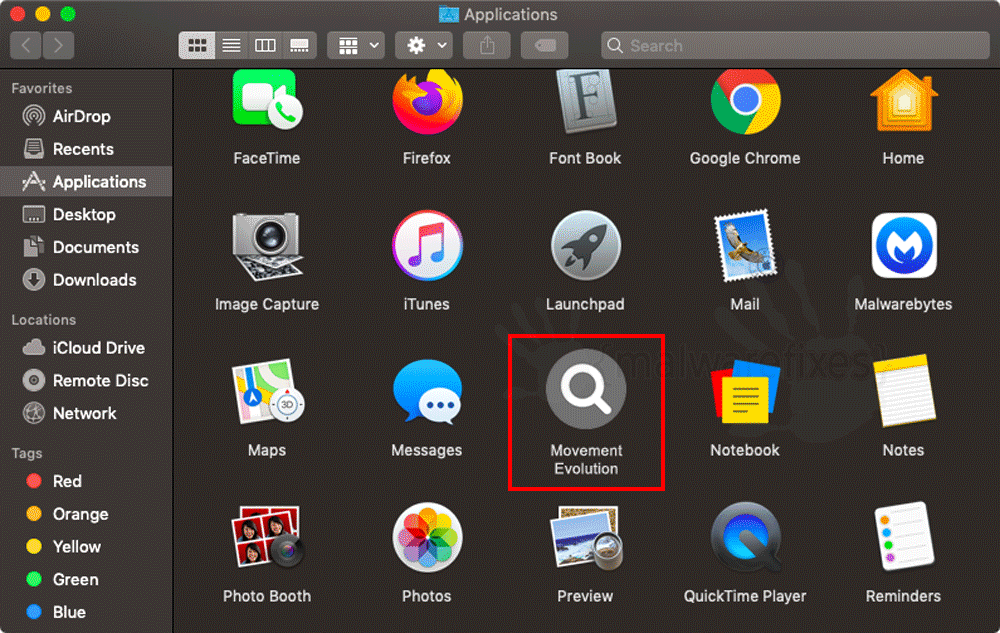Click the Preview app icon
Screen dimensions: 1000x633
[585, 537]
